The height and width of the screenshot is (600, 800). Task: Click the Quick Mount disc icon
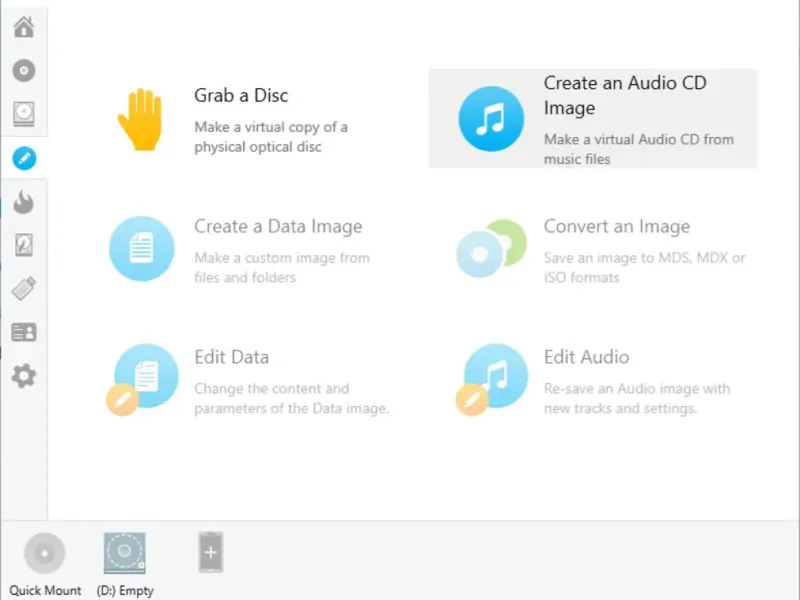coord(45,554)
